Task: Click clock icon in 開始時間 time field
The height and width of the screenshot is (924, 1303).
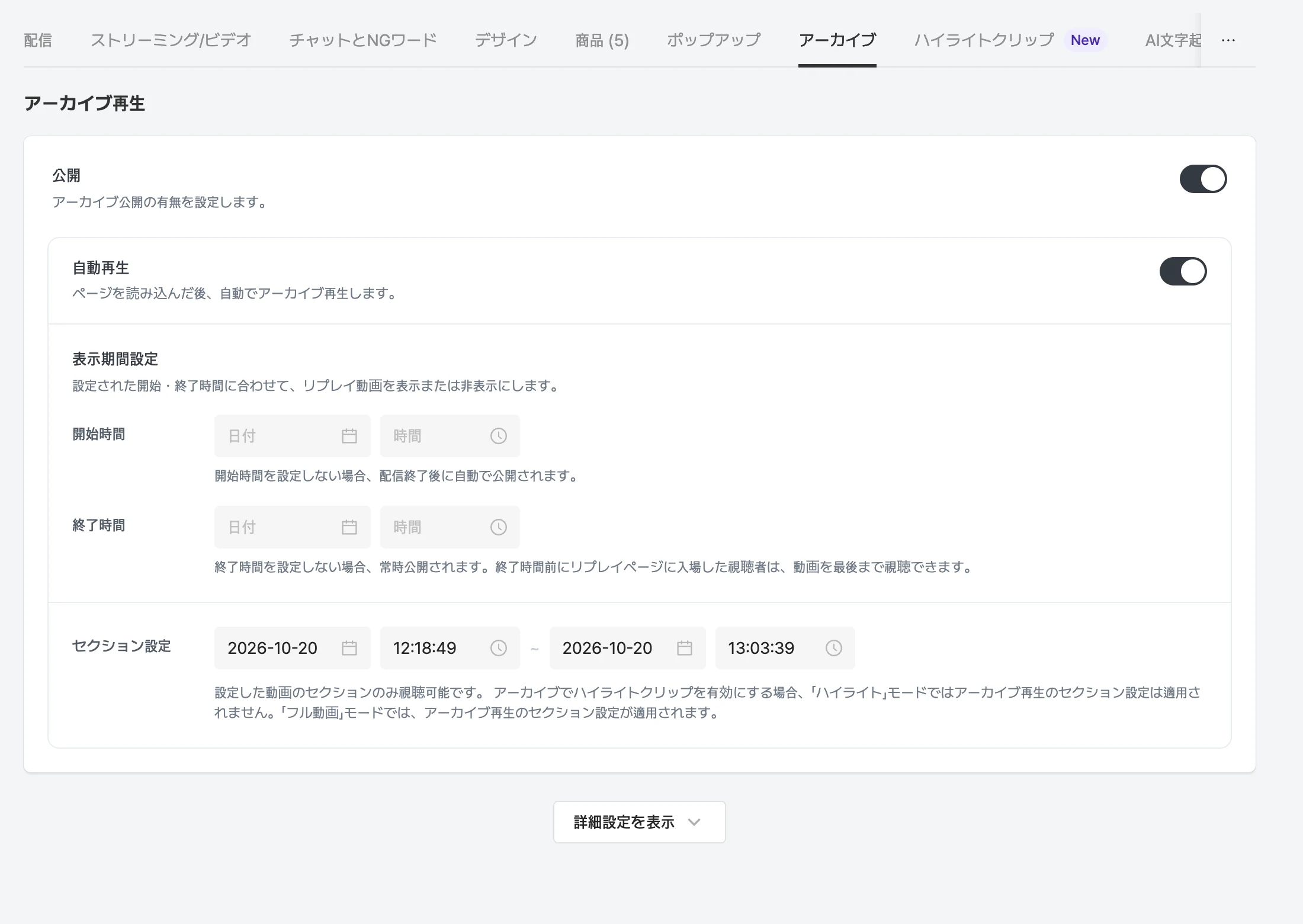Action: (499, 436)
